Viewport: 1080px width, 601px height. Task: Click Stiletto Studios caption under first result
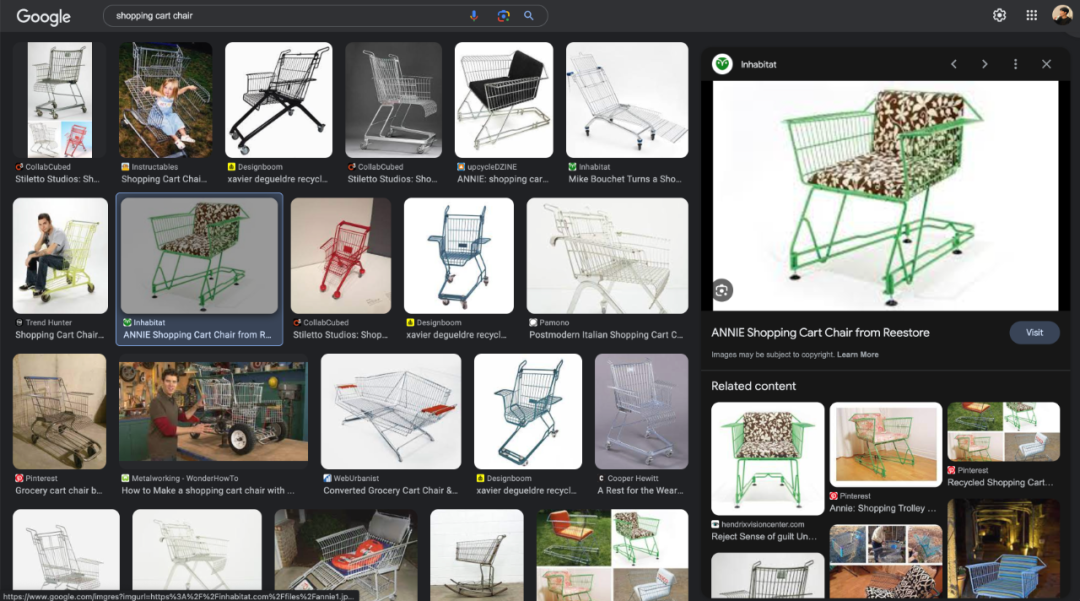coord(57,179)
